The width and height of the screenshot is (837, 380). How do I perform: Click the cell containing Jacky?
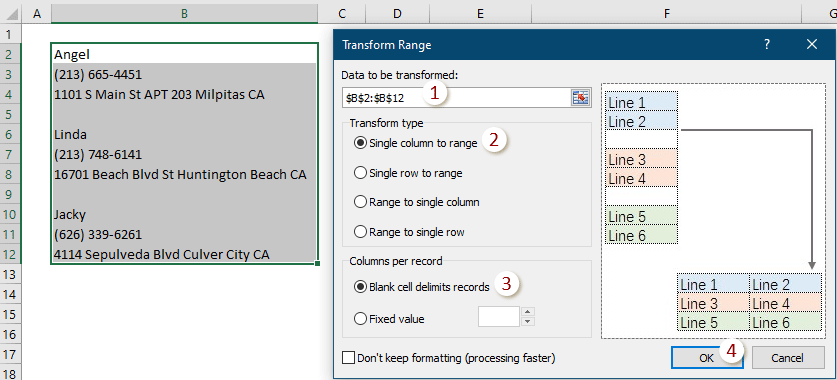point(184,215)
